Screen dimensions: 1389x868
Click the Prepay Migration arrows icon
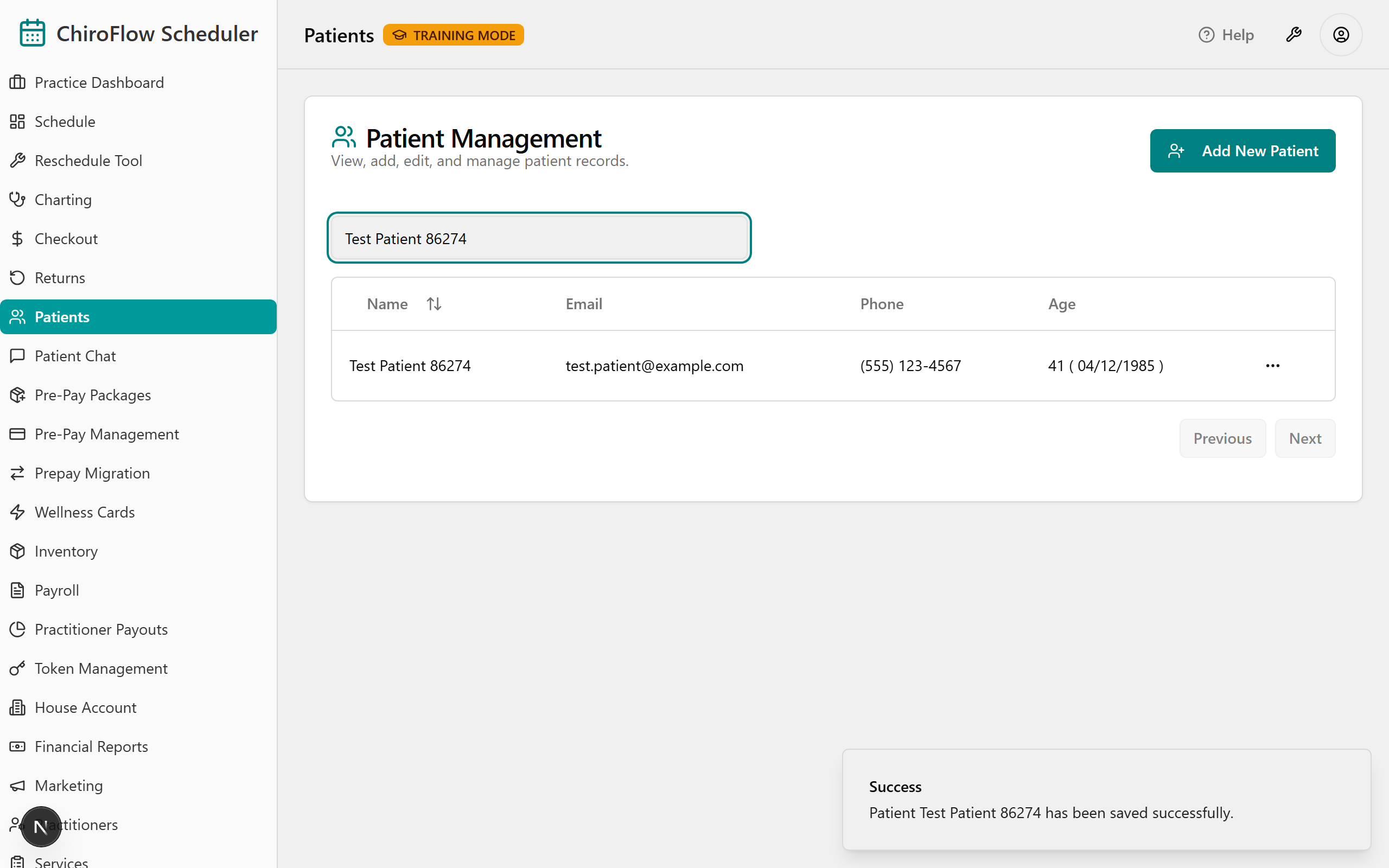17,473
